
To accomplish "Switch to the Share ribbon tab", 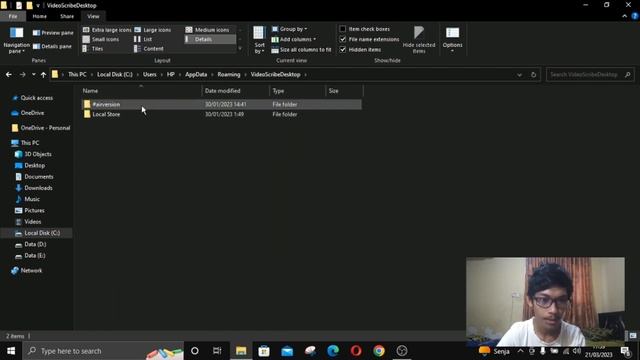I will (67, 16).
